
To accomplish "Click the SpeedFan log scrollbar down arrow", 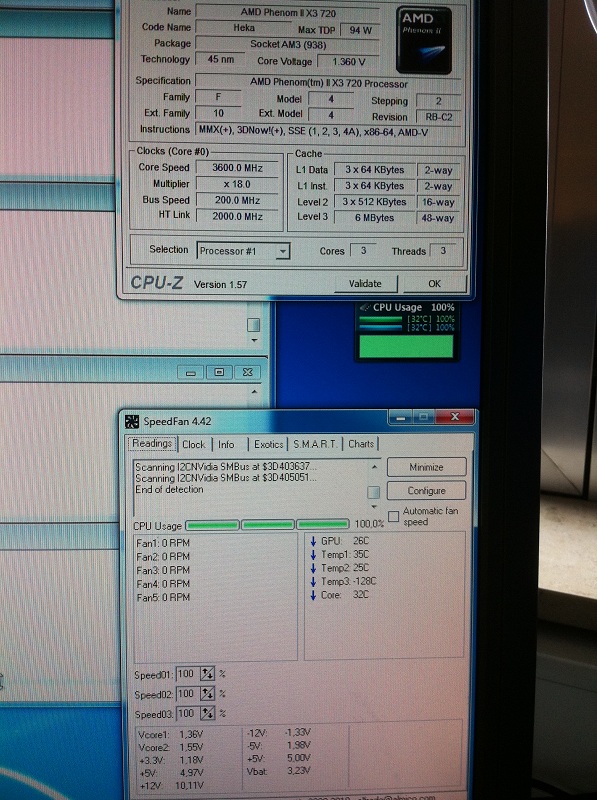I will (374, 507).
